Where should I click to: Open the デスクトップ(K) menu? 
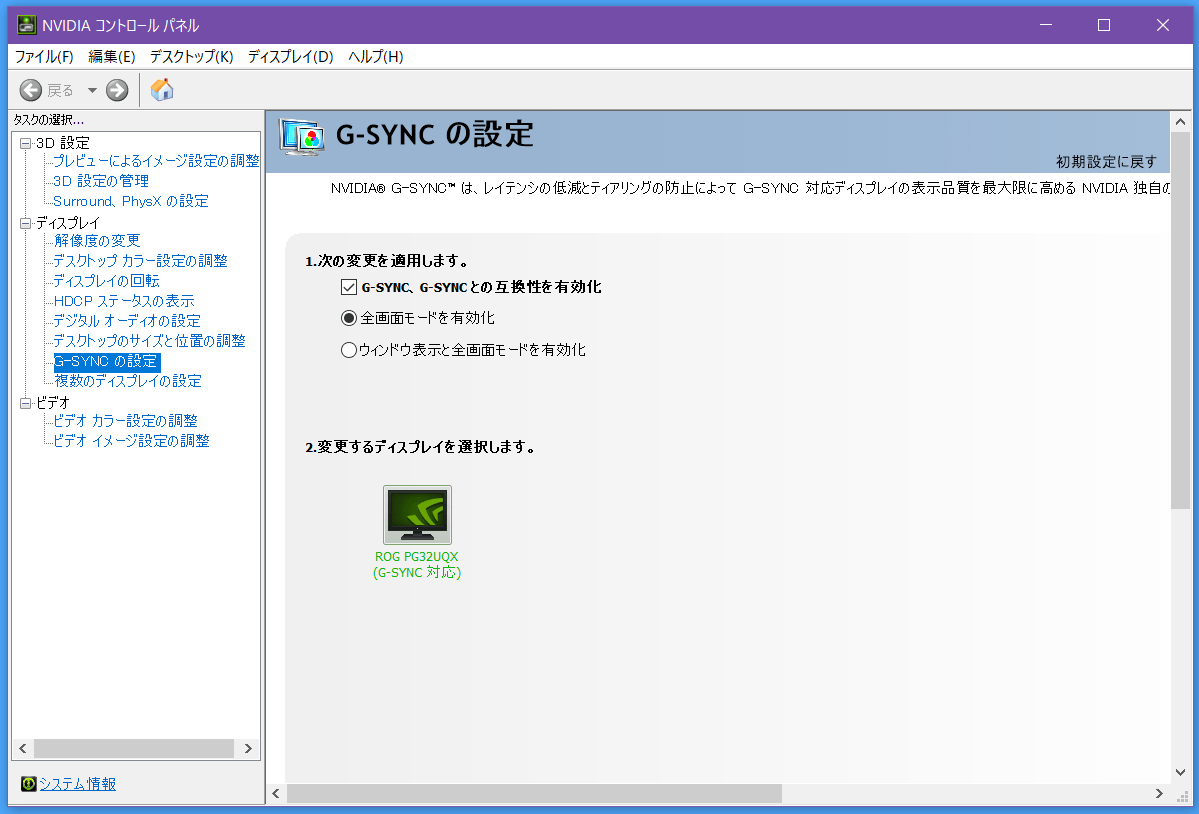coord(191,57)
